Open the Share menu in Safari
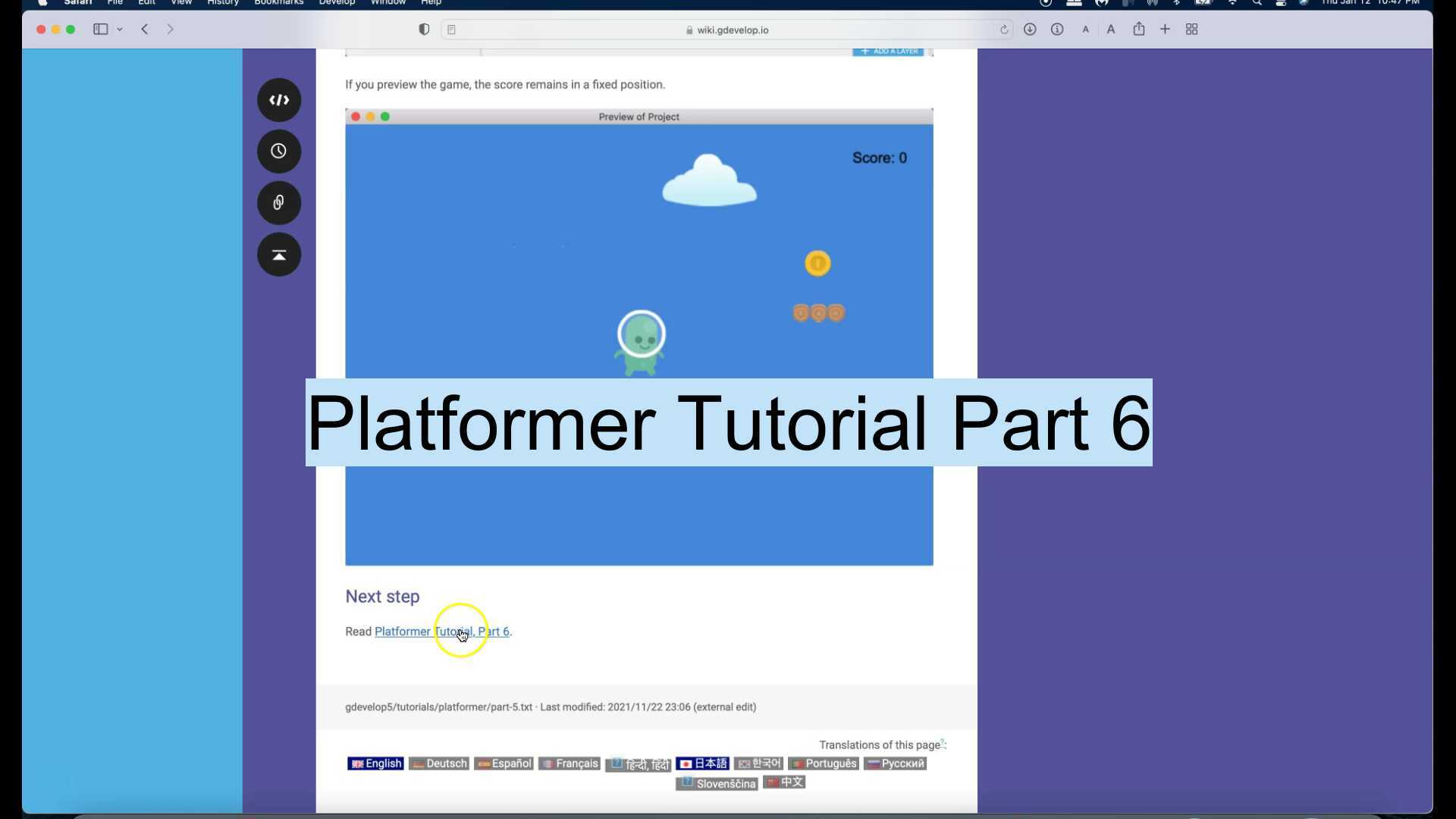 click(1138, 30)
